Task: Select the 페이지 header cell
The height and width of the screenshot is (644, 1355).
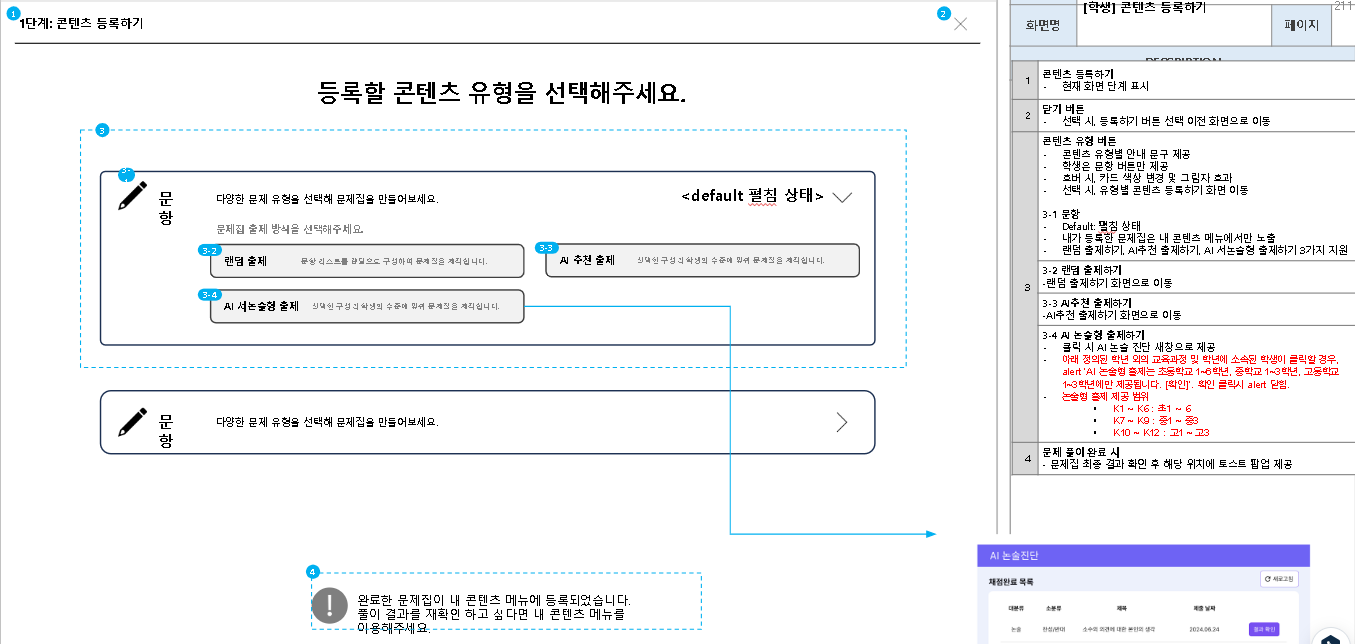Action: click(1301, 26)
